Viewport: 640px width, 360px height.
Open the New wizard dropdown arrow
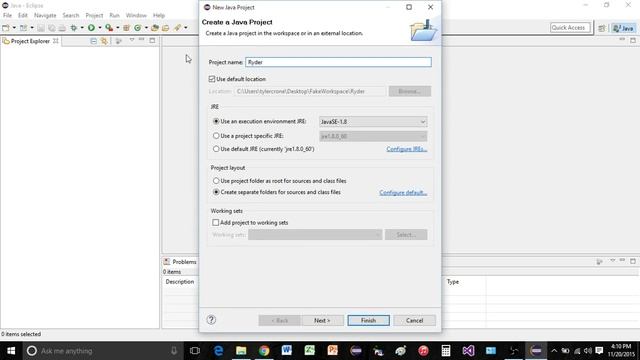[x=14, y=28]
